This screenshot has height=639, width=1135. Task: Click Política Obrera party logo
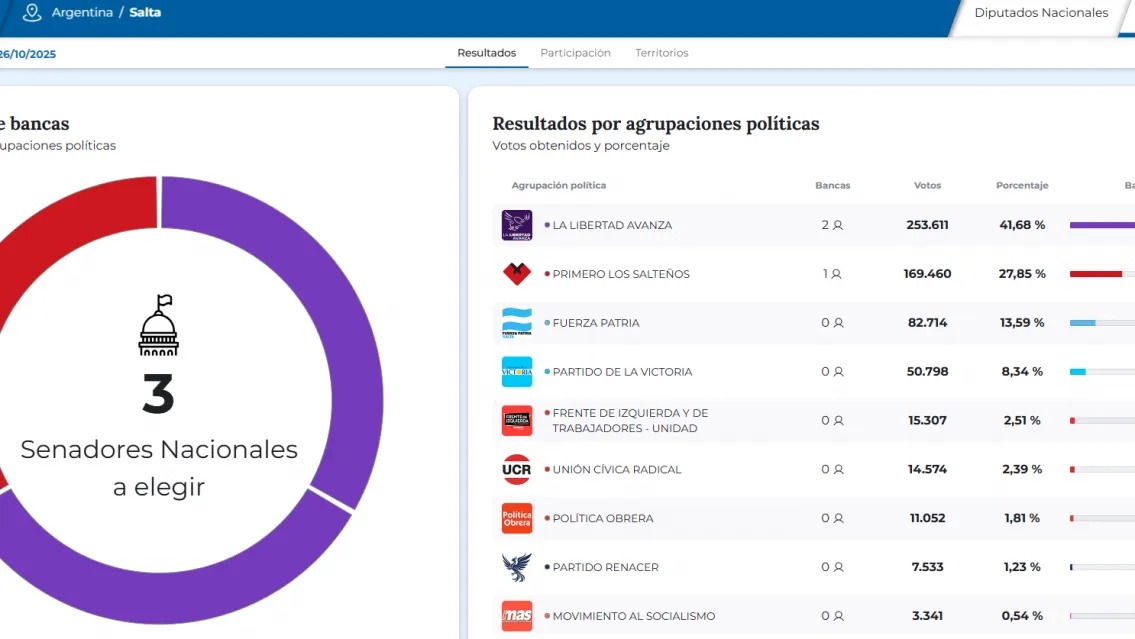coord(516,518)
